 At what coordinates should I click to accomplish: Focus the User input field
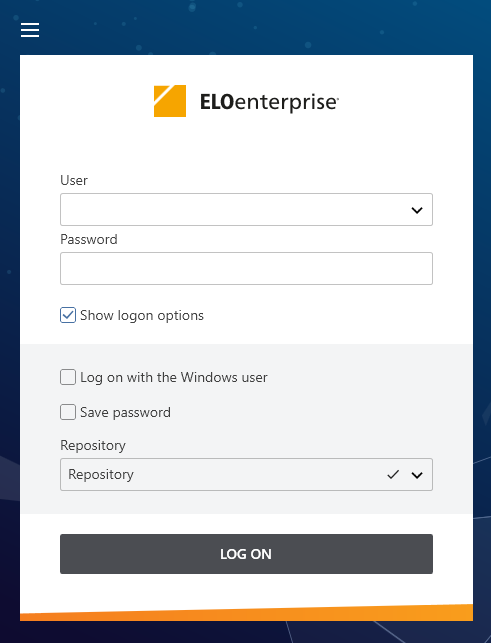(x=246, y=210)
